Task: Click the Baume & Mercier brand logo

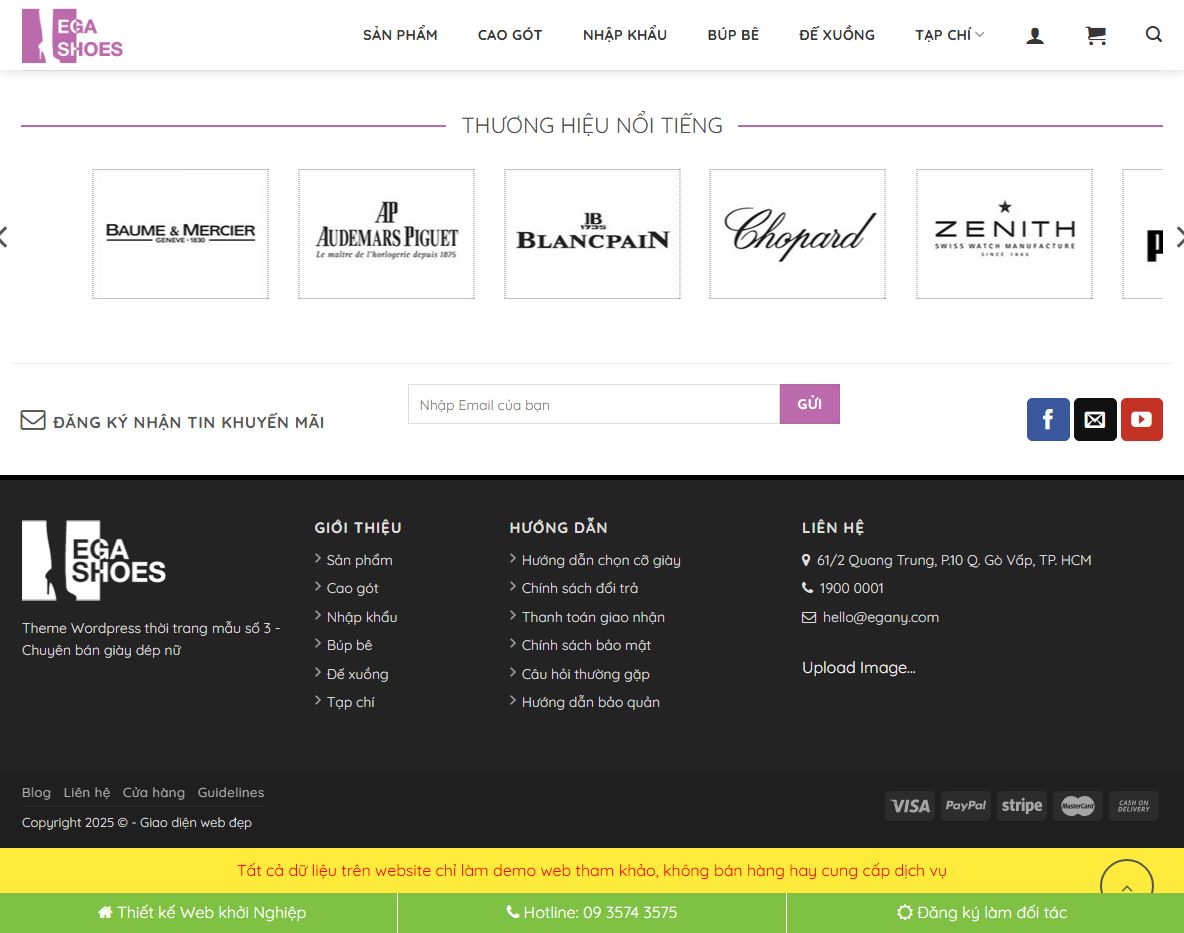Action: (180, 234)
